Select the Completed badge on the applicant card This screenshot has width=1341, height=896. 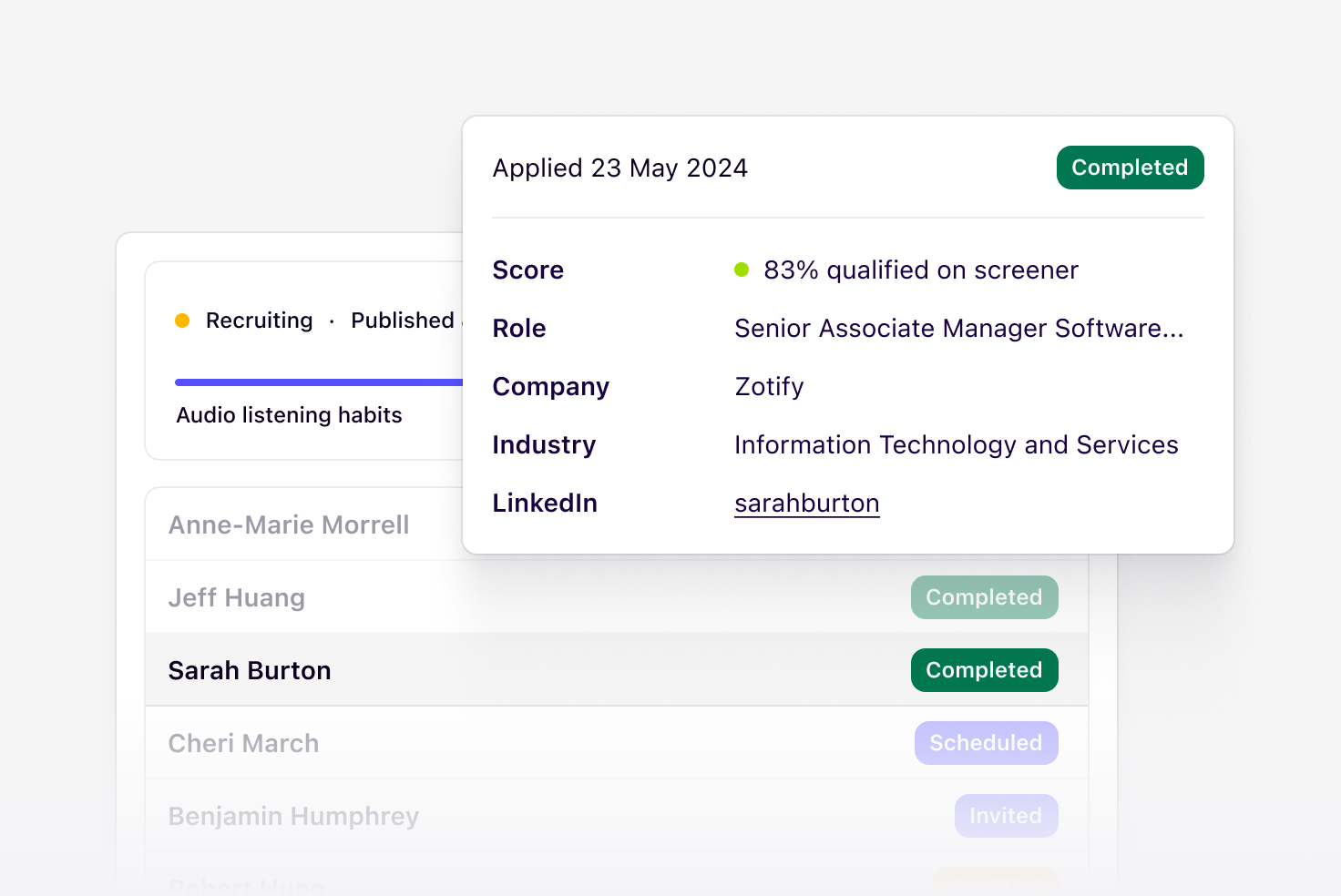point(1130,168)
